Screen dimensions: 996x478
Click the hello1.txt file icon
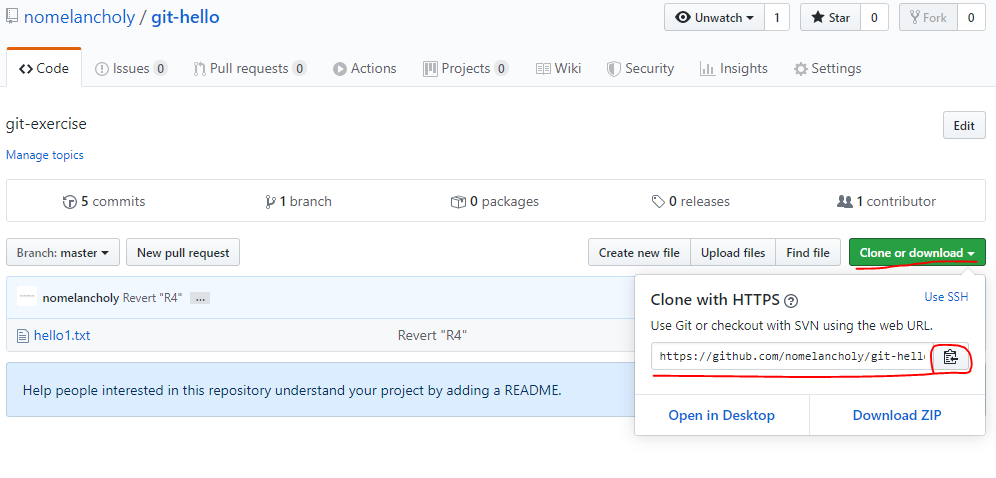point(23,335)
